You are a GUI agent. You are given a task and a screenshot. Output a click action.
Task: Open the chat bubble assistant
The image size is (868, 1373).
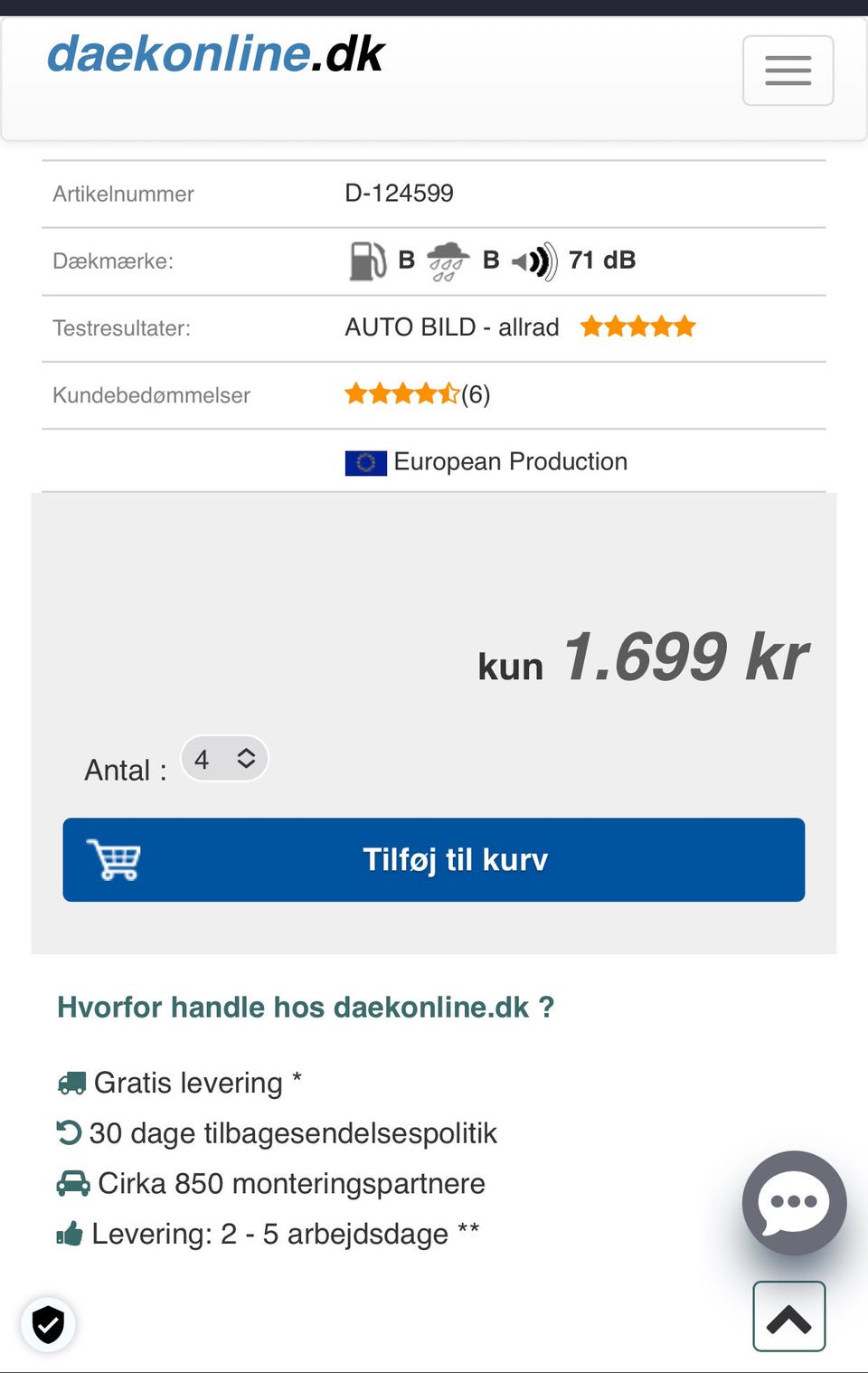pos(794,1203)
